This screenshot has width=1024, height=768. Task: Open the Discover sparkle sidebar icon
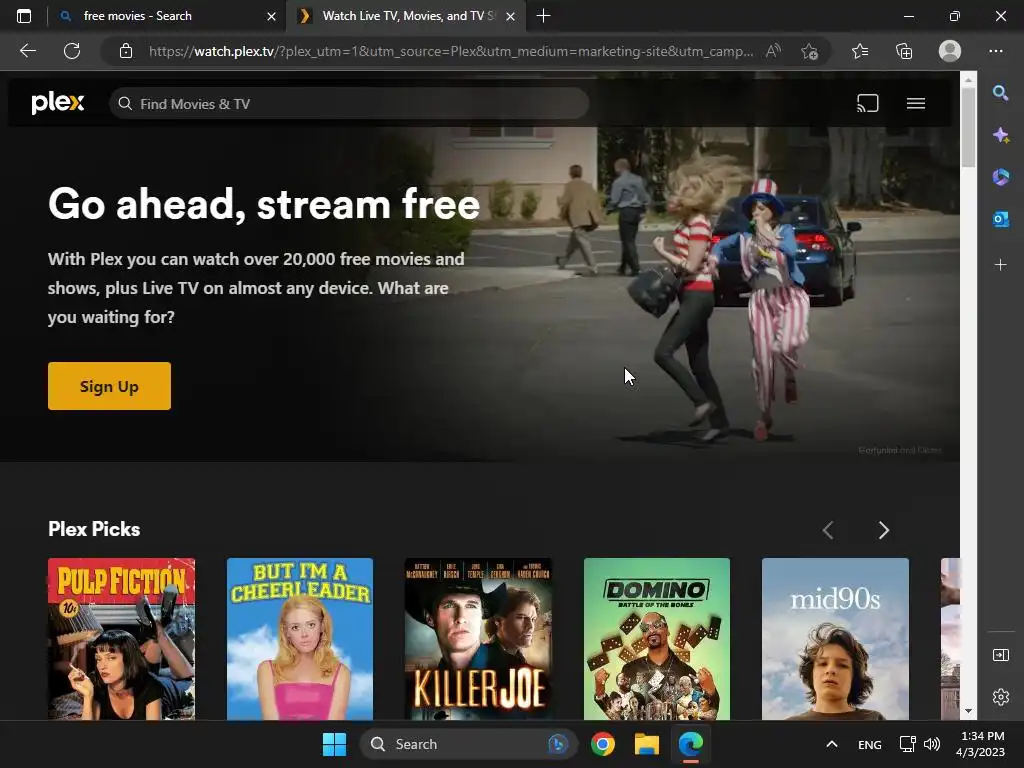(1000, 135)
